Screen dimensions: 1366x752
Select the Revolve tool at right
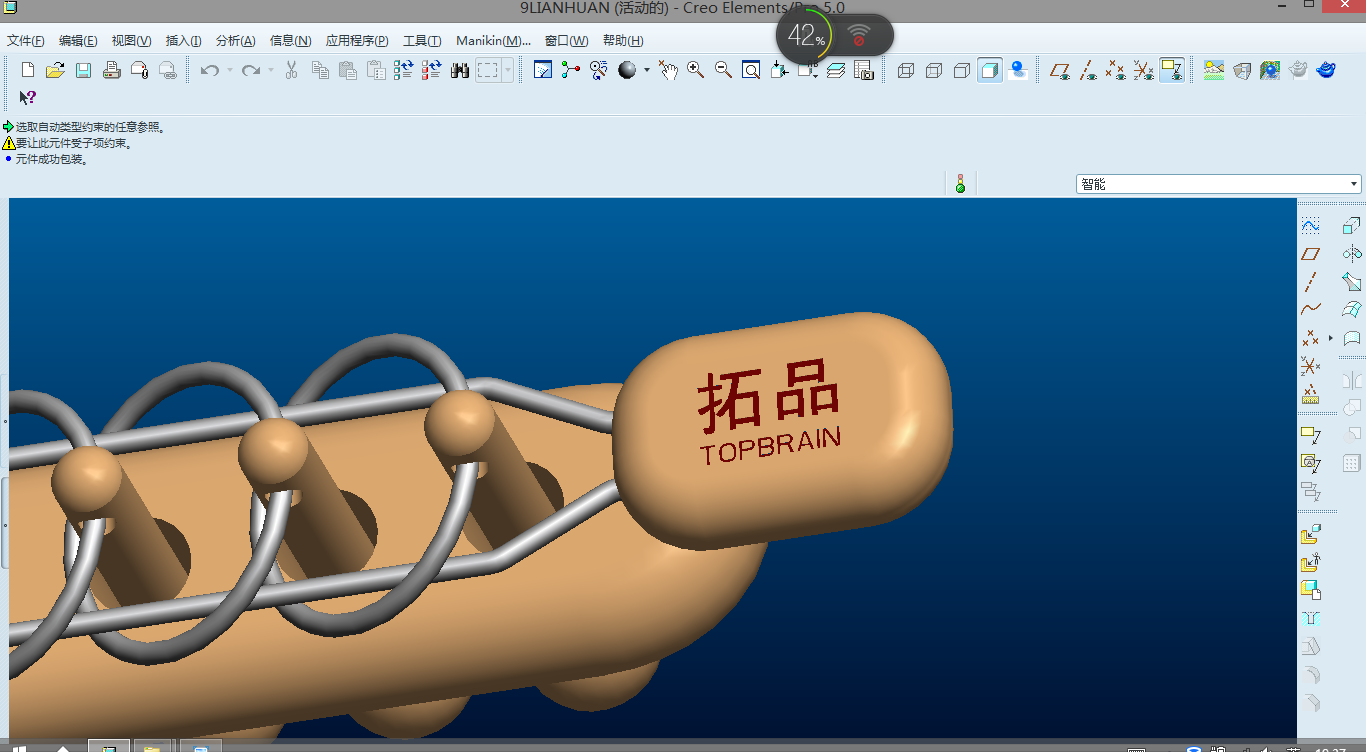pos(1352,254)
